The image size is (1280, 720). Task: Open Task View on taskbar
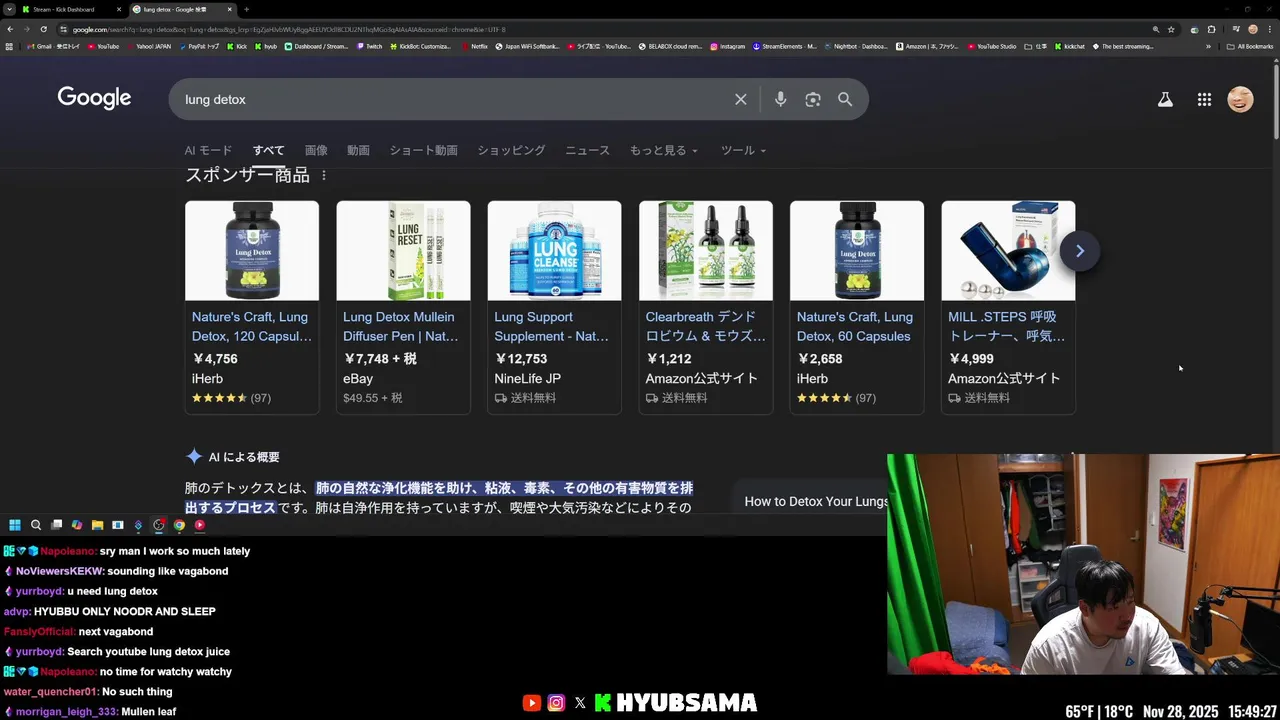click(x=56, y=525)
